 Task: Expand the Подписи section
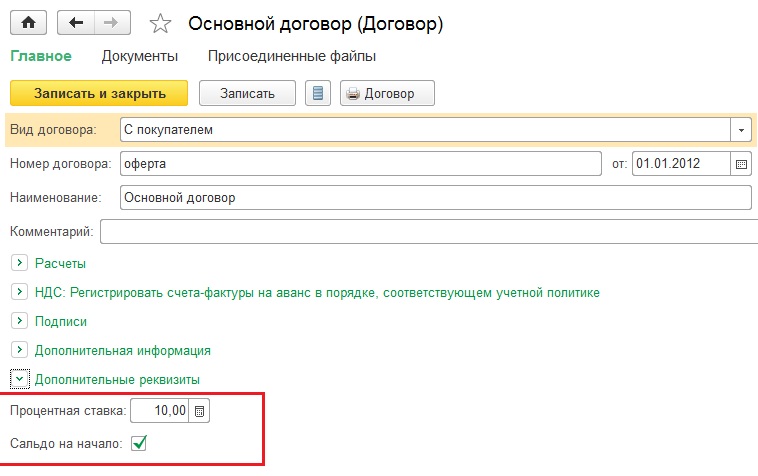point(18,321)
